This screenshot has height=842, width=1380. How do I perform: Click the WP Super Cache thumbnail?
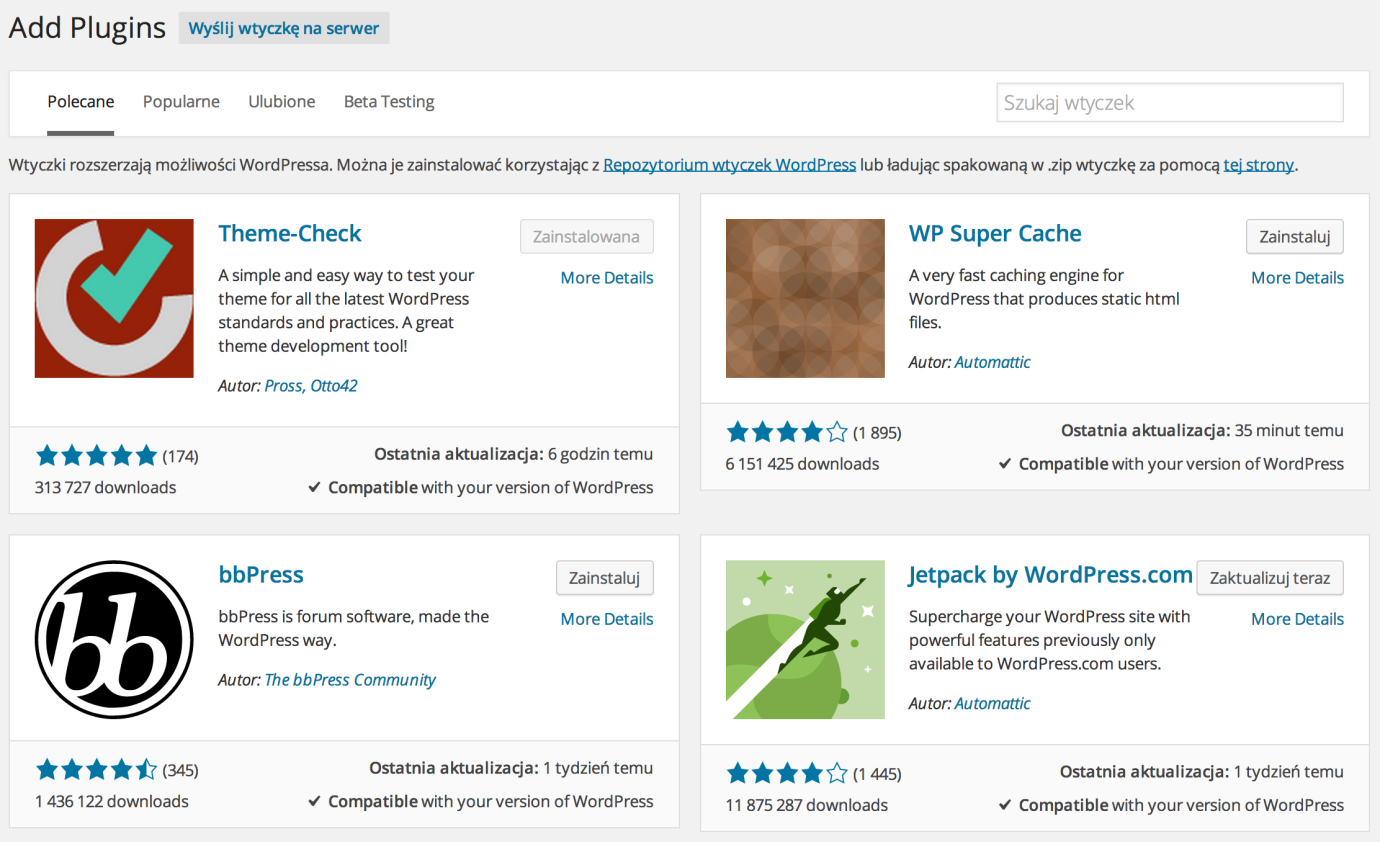[x=805, y=298]
